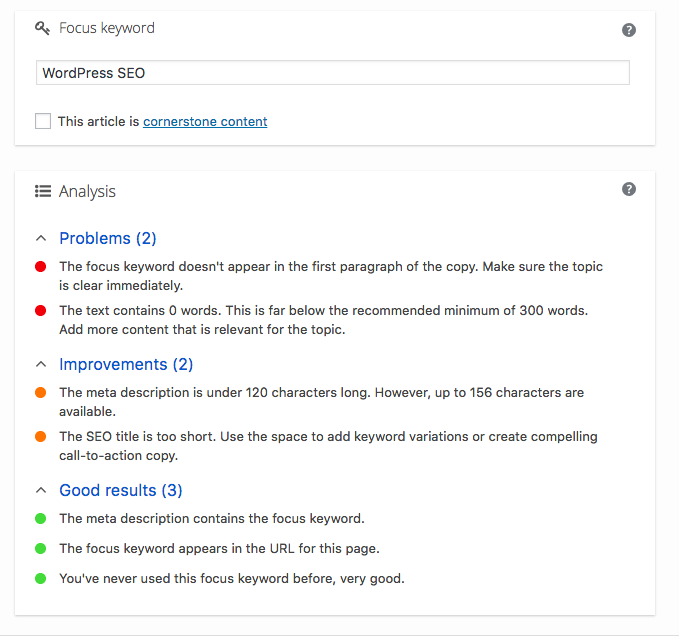The image size is (679, 636).
Task: Select text 'You've never used this focus keyword before'
Action: [x=197, y=578]
